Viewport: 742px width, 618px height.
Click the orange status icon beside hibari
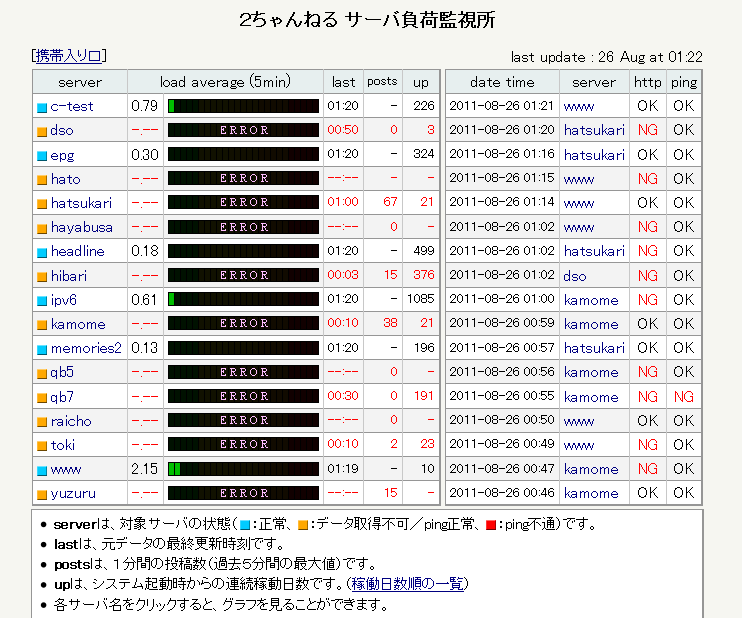pos(42,277)
